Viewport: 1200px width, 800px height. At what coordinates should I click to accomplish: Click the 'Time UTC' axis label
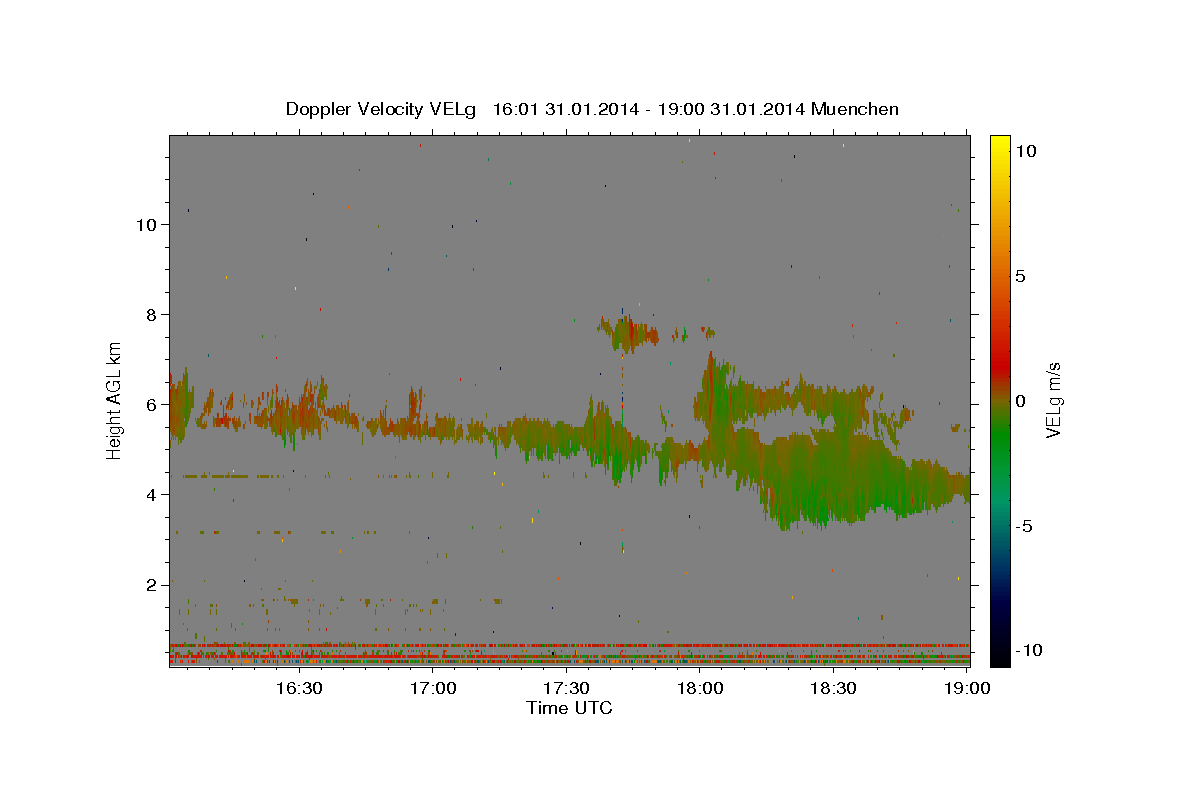pyautogui.click(x=569, y=708)
